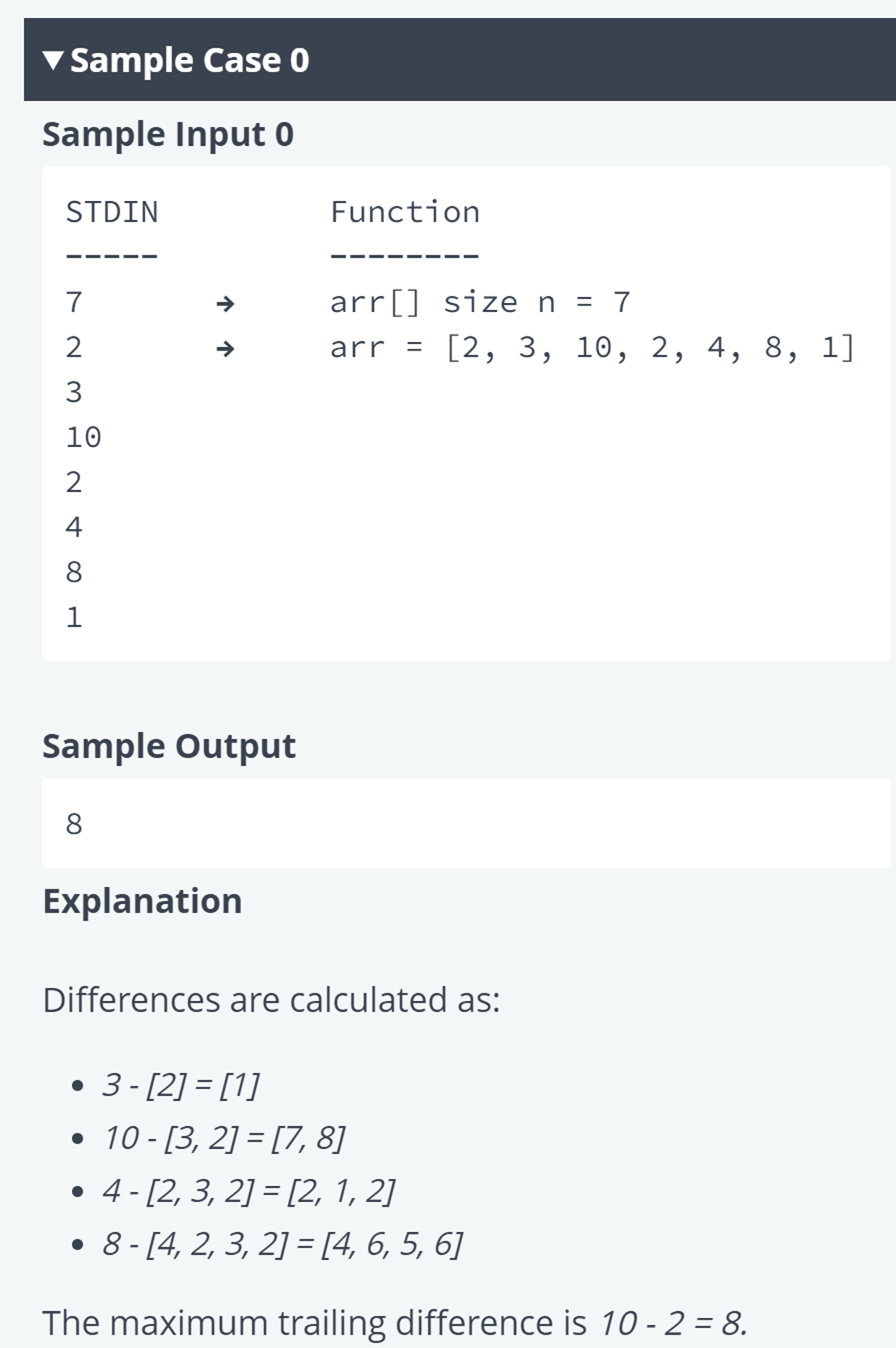Collapse the Sample Case 0 section

[x=460, y=60]
